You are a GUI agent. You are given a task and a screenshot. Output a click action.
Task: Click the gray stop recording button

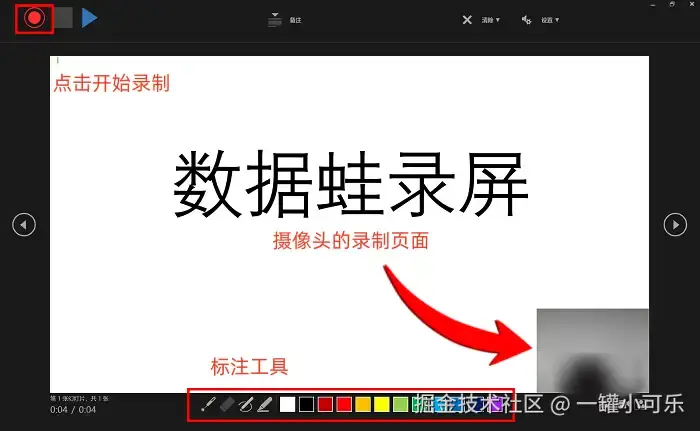tap(63, 18)
